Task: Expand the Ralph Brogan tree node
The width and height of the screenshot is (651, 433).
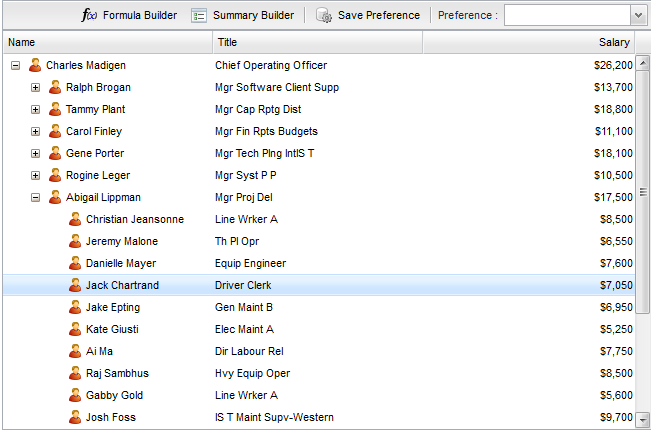Action: coord(36,87)
